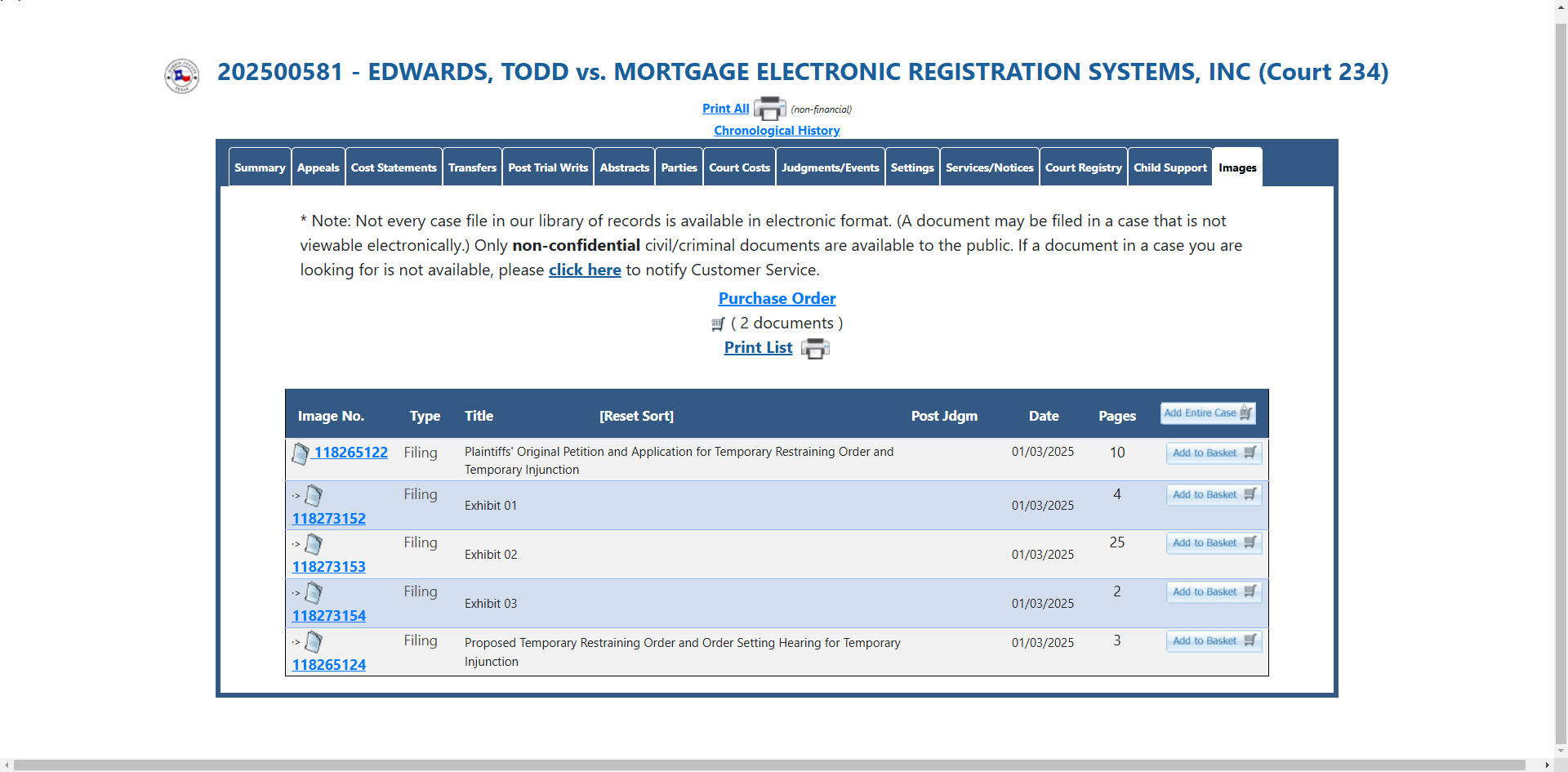Open the Court Registry tab
The height and width of the screenshot is (772, 1568).
(x=1084, y=167)
